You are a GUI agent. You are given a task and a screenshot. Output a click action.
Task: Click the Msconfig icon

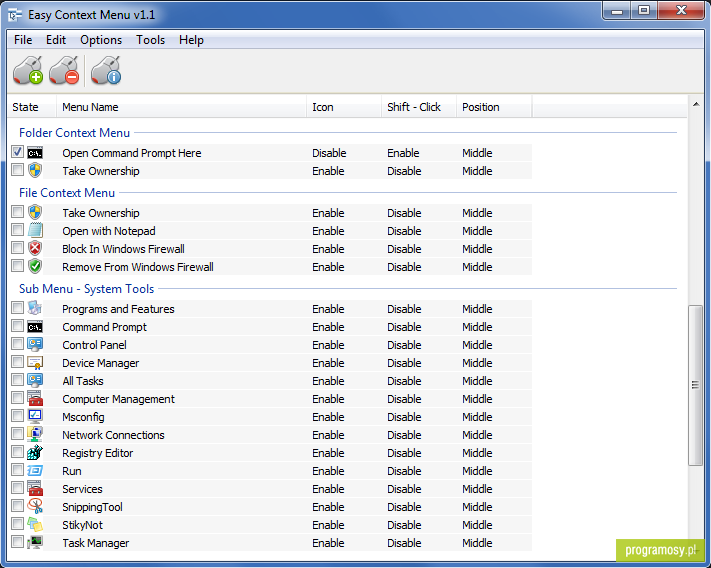pos(35,417)
